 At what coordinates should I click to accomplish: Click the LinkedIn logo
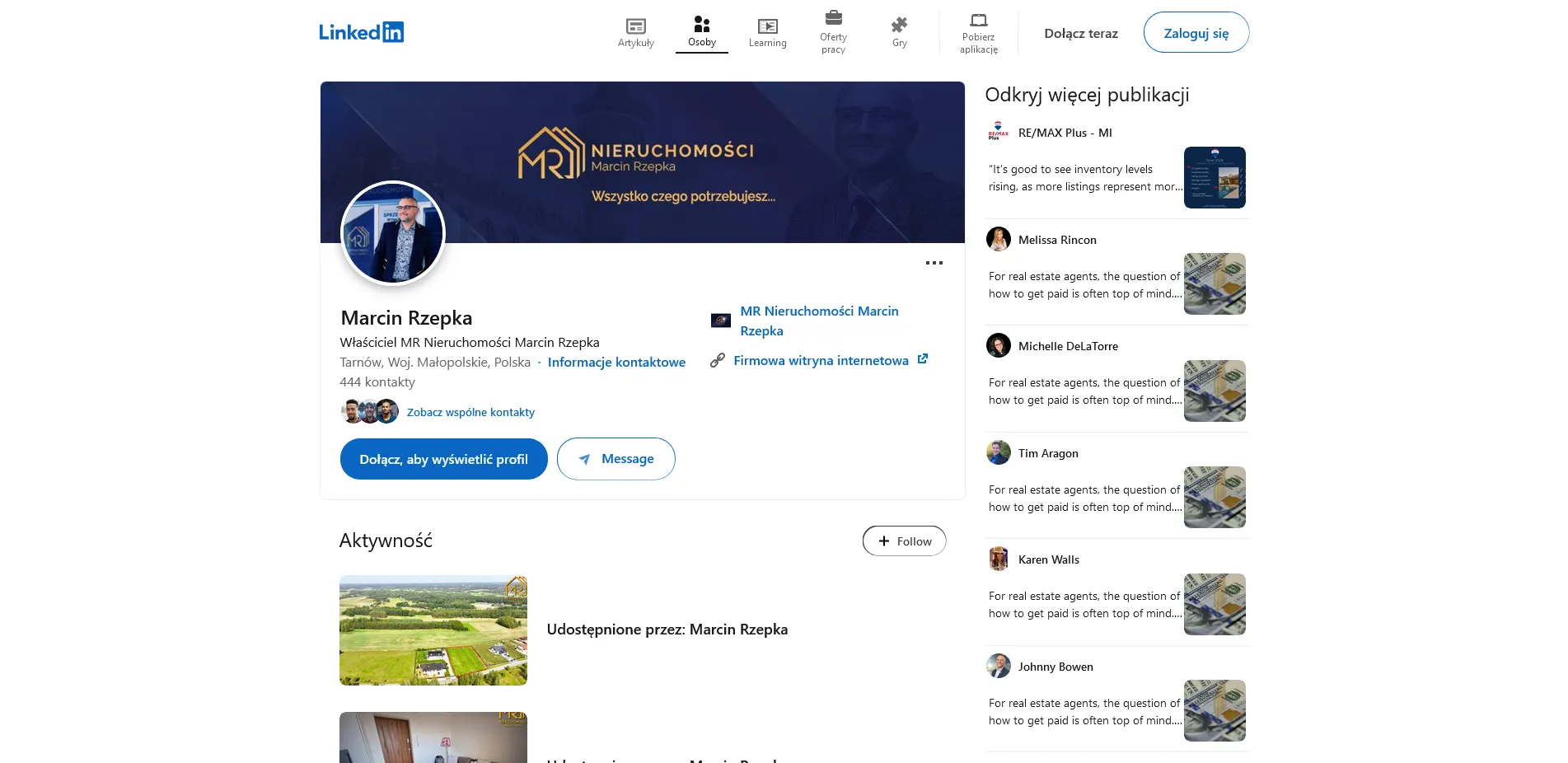tap(361, 32)
